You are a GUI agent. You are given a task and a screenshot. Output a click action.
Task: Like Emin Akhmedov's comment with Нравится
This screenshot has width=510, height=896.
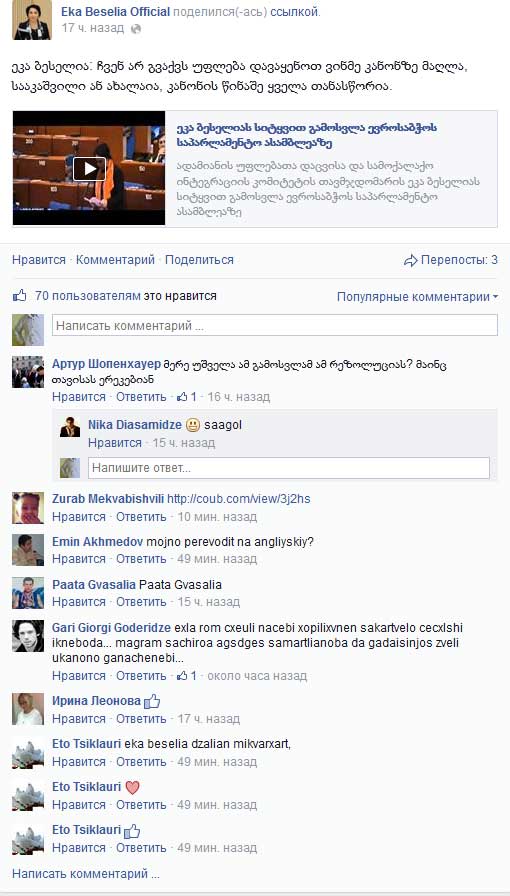(79, 558)
